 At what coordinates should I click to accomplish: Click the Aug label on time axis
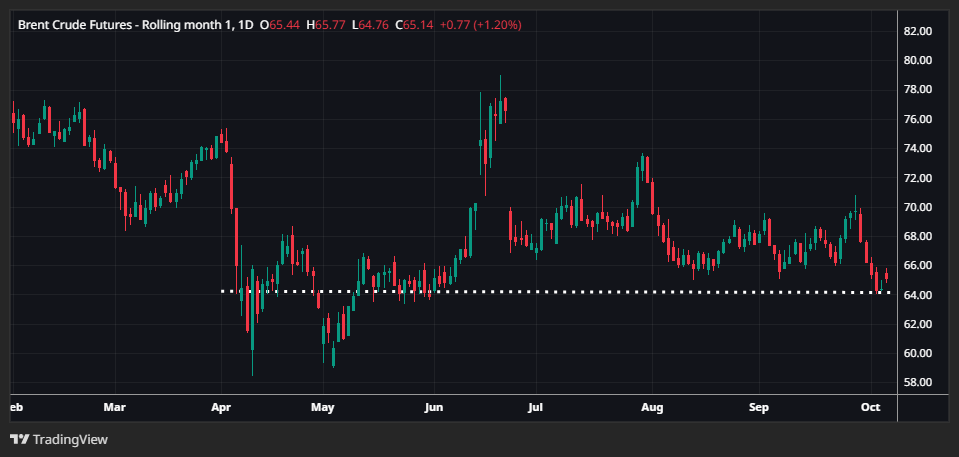coord(651,408)
